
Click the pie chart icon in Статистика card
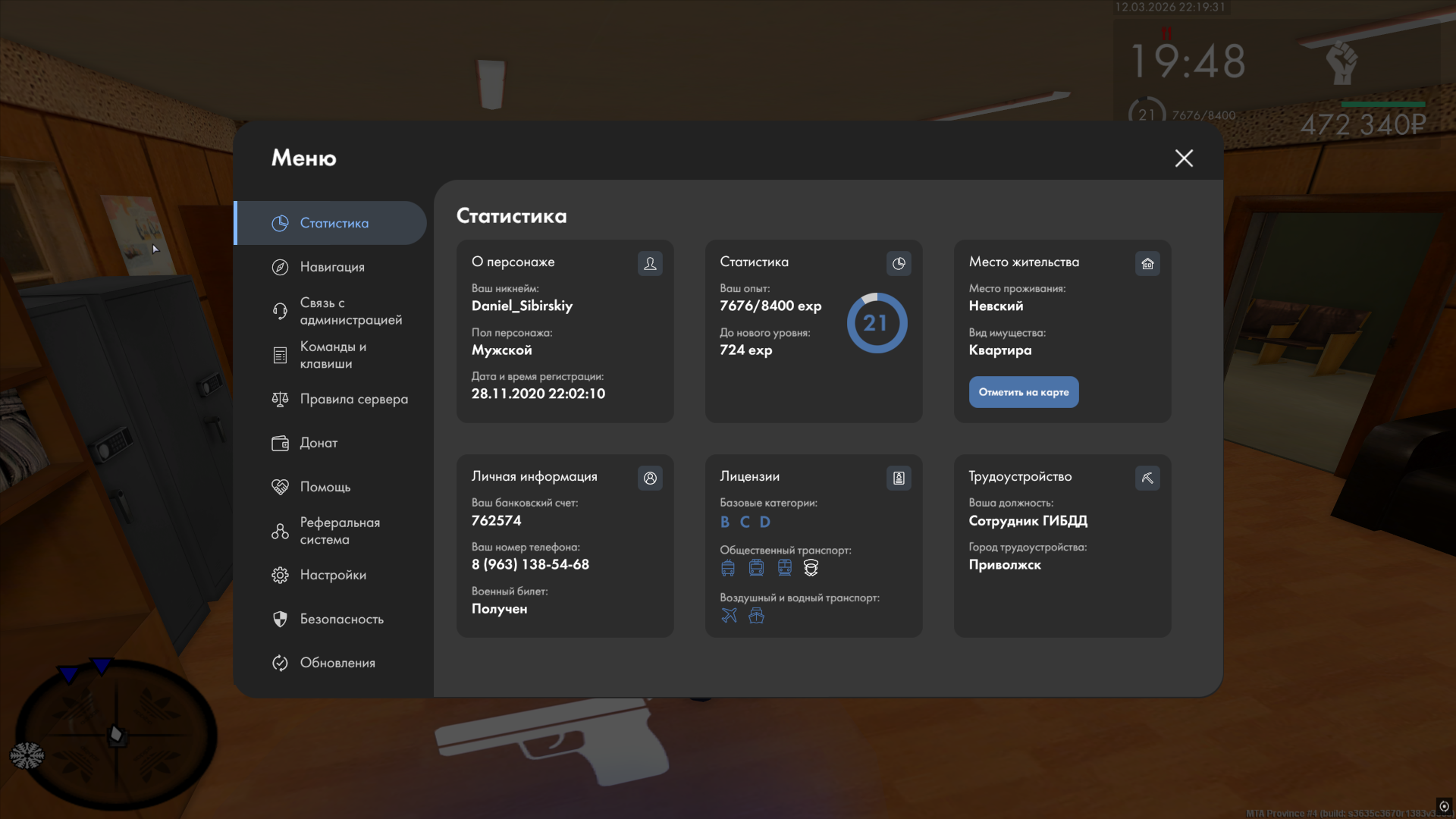click(x=899, y=263)
